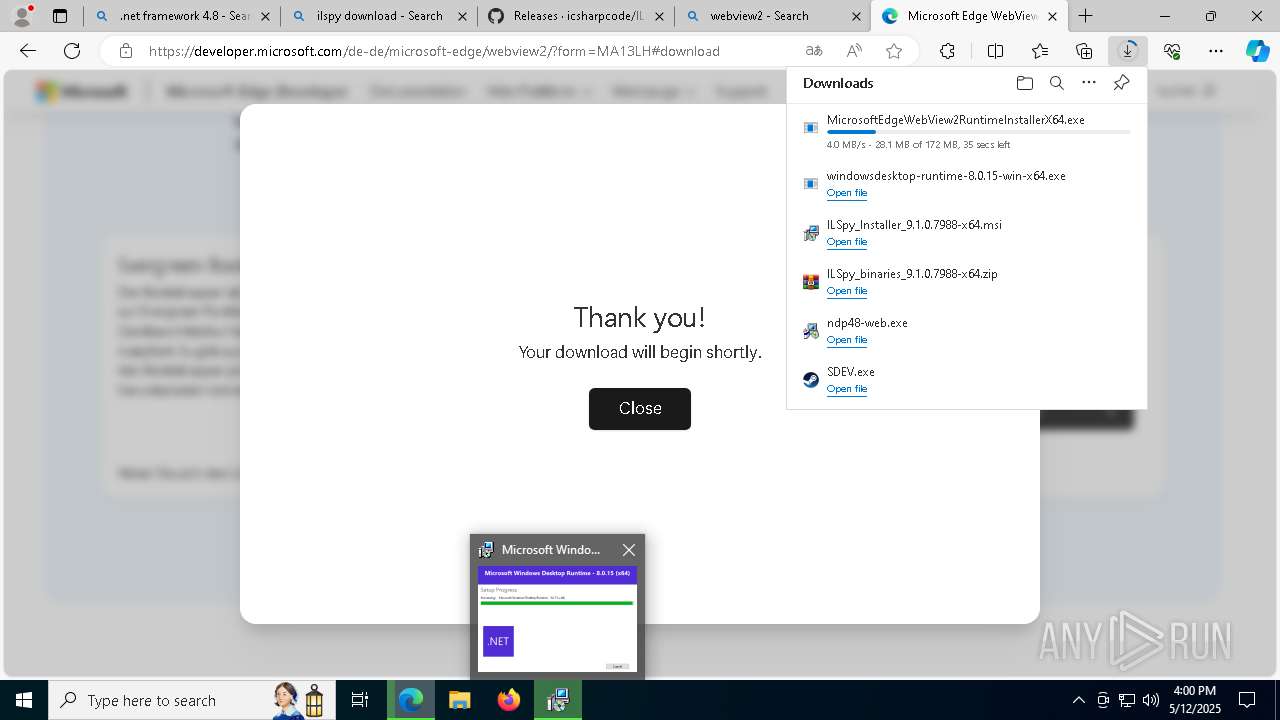Image resolution: width=1280 pixels, height=720 pixels.
Task: Click the clock showing 4:00 PM
Action: click(x=1194, y=700)
